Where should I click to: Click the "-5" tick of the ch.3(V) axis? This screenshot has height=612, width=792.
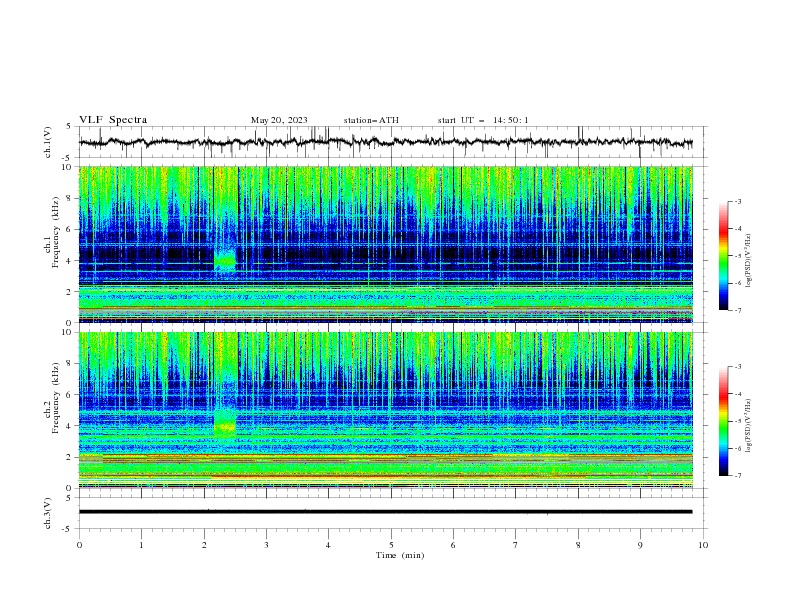point(68,529)
